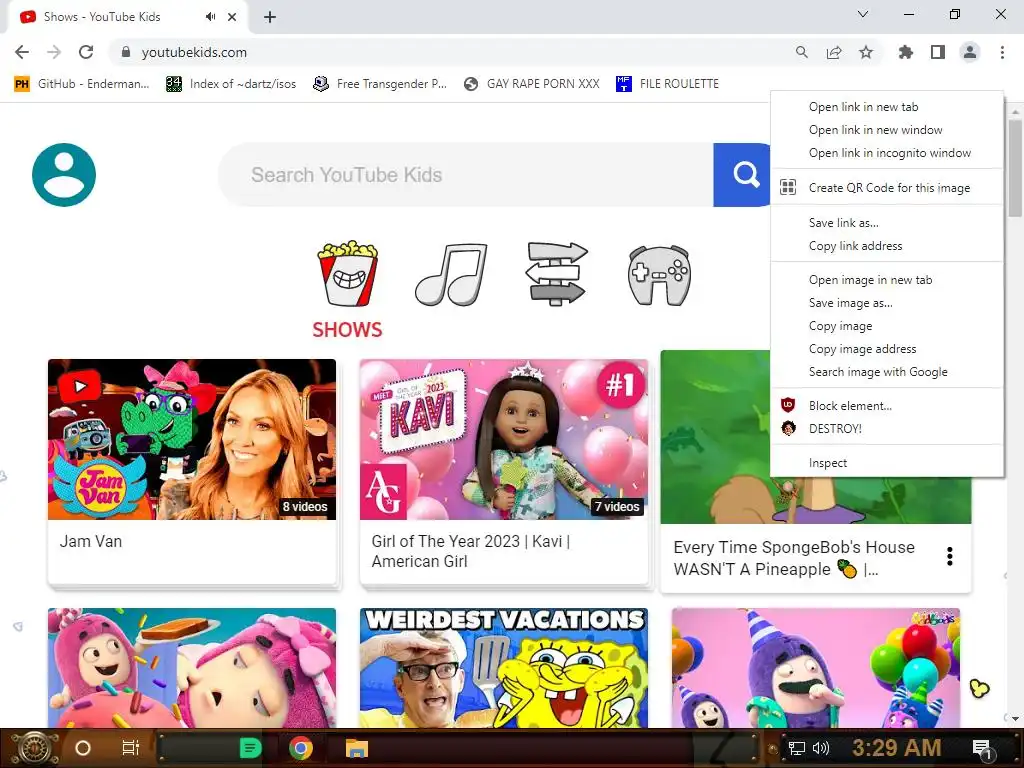
Task: Reload the page with refresh icon
Action: (x=86, y=52)
